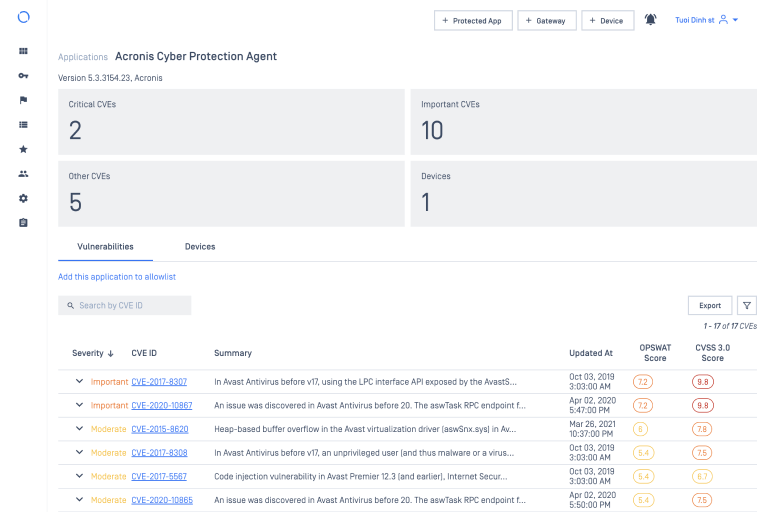This screenshot has height=512, width=768.
Task: Expand the CVE-2015-8620 row chevron
Action: (80, 429)
